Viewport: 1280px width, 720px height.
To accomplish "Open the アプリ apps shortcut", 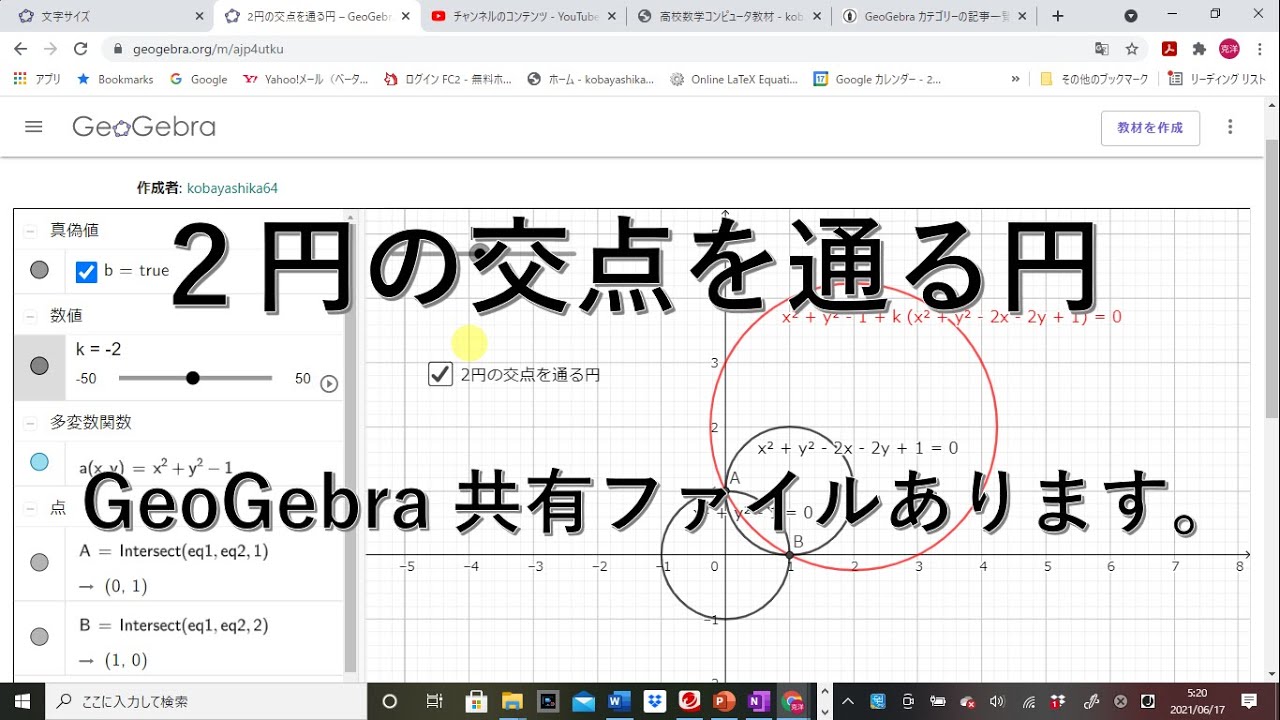I will coord(37,79).
